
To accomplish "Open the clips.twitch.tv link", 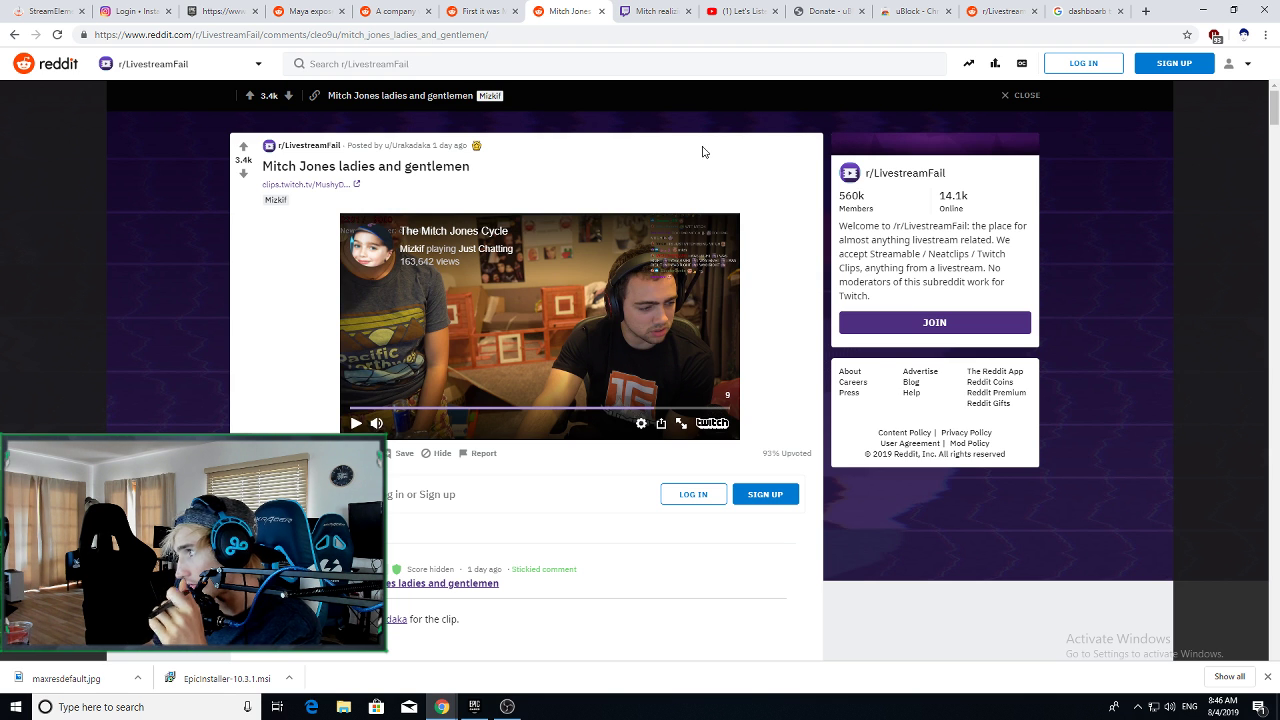I will pos(306,184).
